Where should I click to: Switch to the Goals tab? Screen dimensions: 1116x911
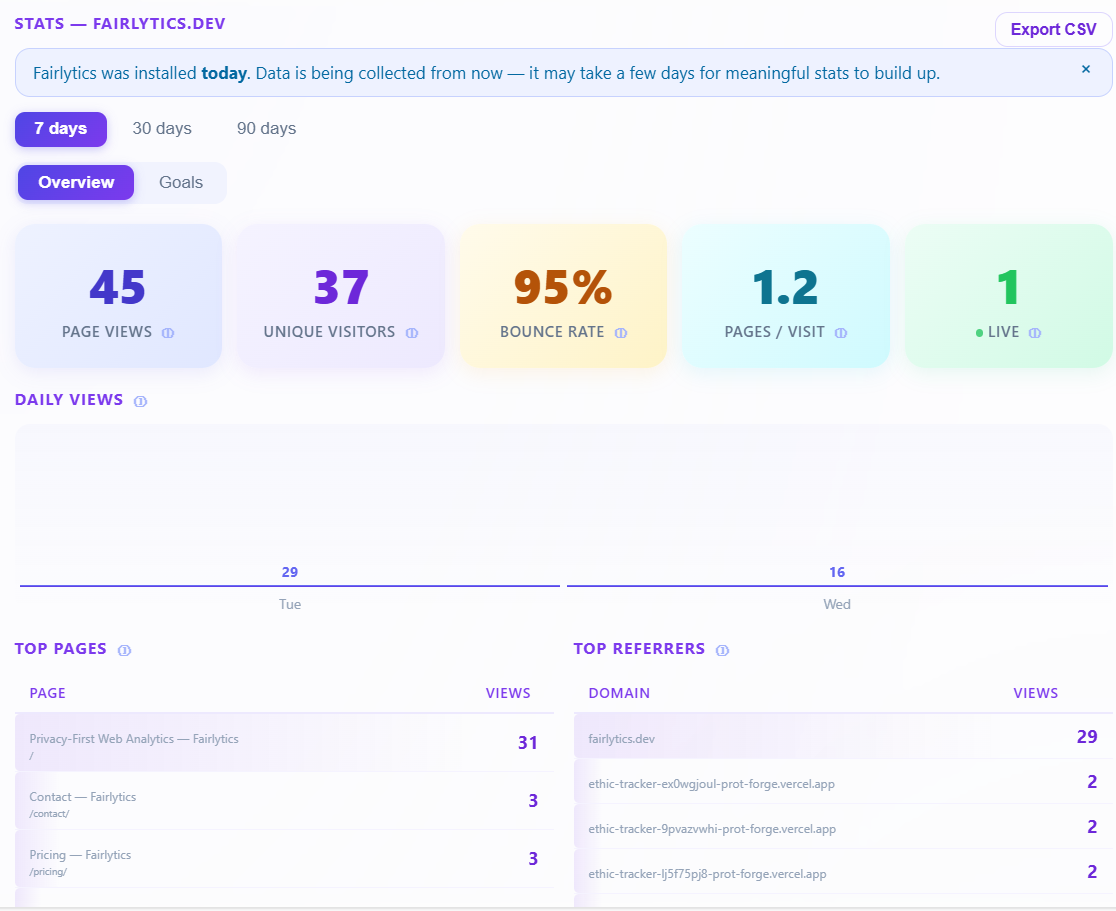click(x=181, y=182)
